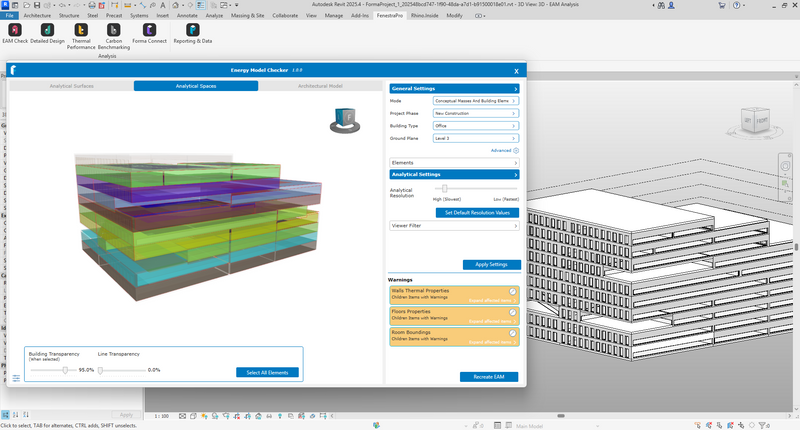
Task: Expand affected items for Room Boundings
Action: click(492, 342)
